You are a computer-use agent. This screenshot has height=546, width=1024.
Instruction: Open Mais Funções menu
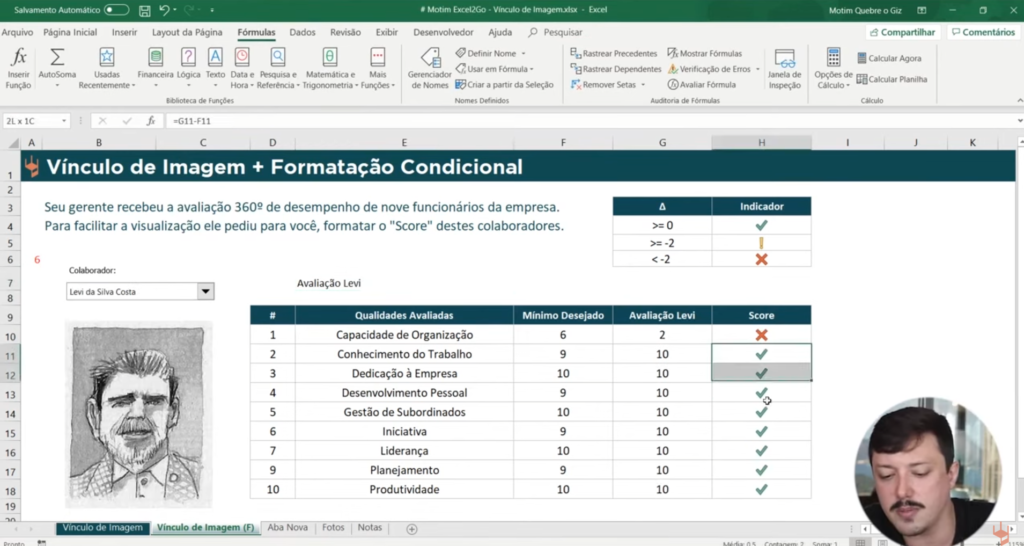[x=377, y=68]
